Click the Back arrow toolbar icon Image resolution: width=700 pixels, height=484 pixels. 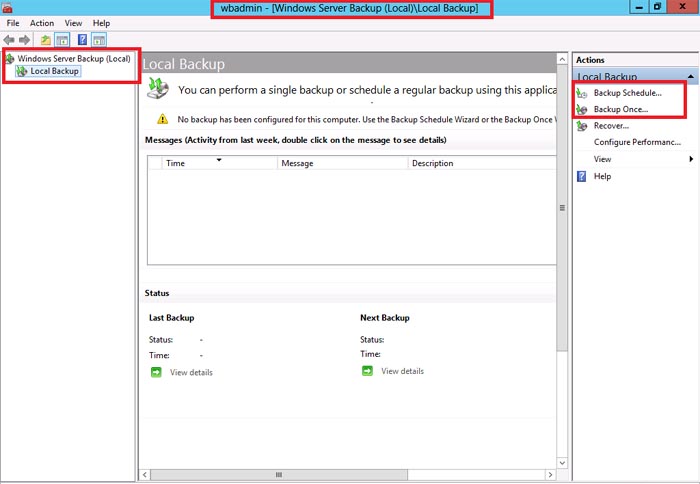[8, 40]
